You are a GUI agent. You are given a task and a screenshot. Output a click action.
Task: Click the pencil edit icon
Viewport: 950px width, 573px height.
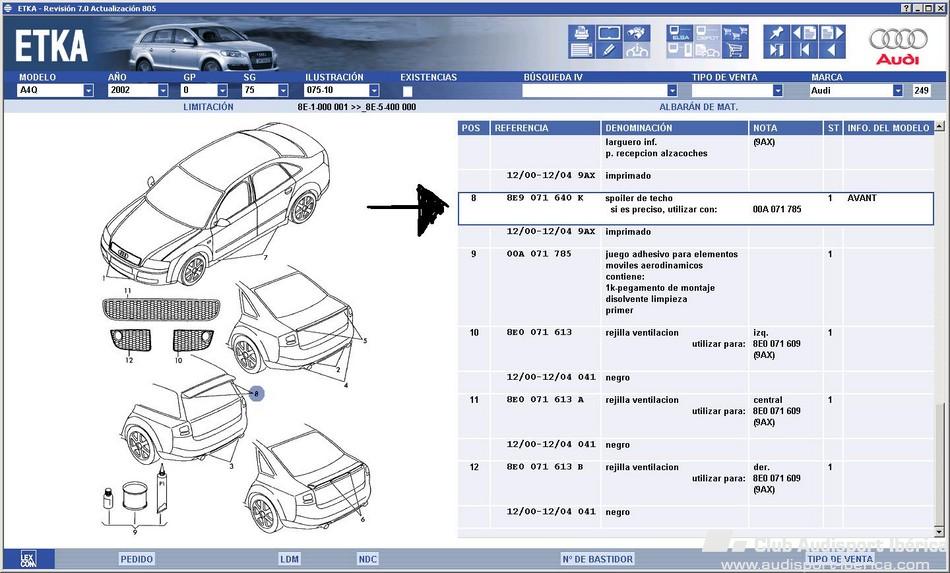(x=610, y=50)
